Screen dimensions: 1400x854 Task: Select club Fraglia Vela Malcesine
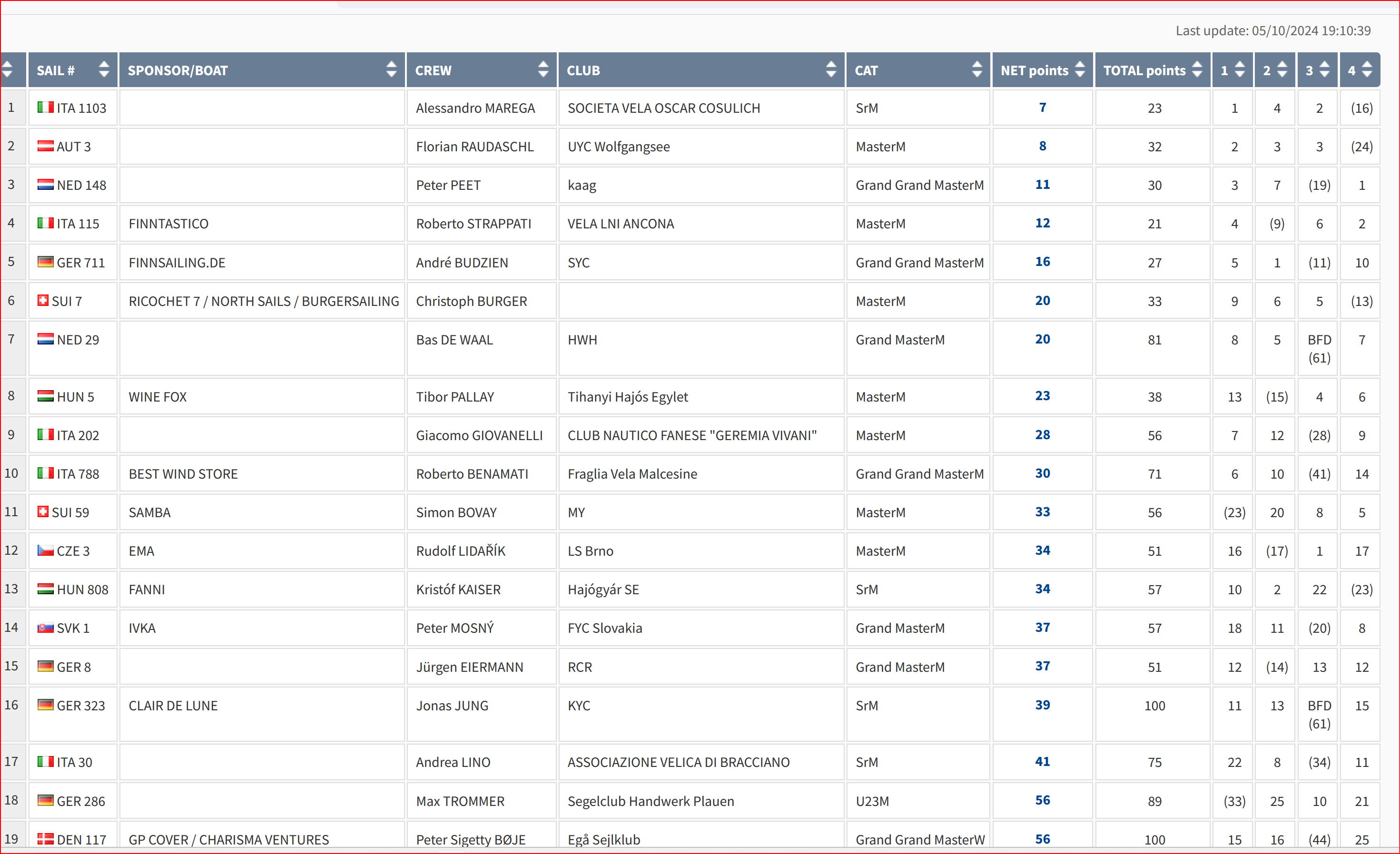click(632, 474)
